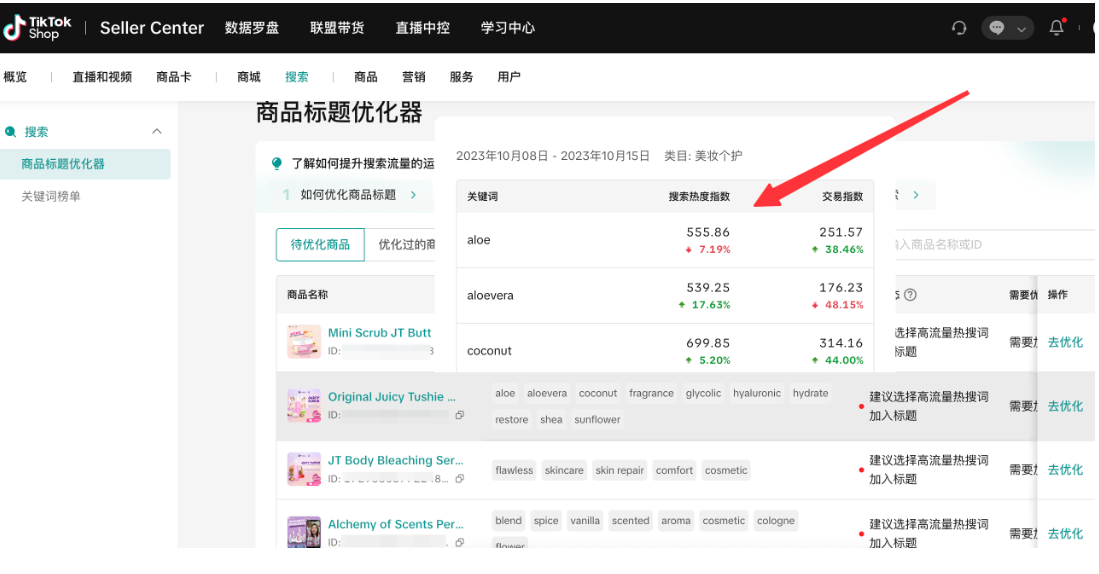Viewport: 1099px width, 574px height.
Task: Click the aloe keyword tag
Action: [505, 393]
